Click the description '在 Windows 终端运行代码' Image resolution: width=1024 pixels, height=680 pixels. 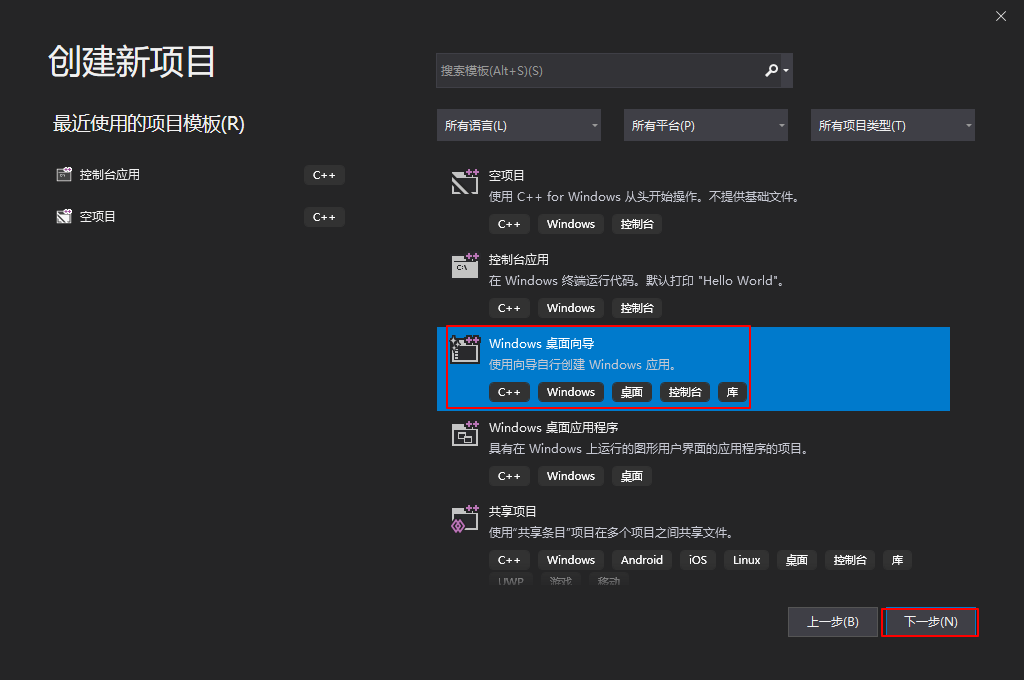(x=637, y=281)
